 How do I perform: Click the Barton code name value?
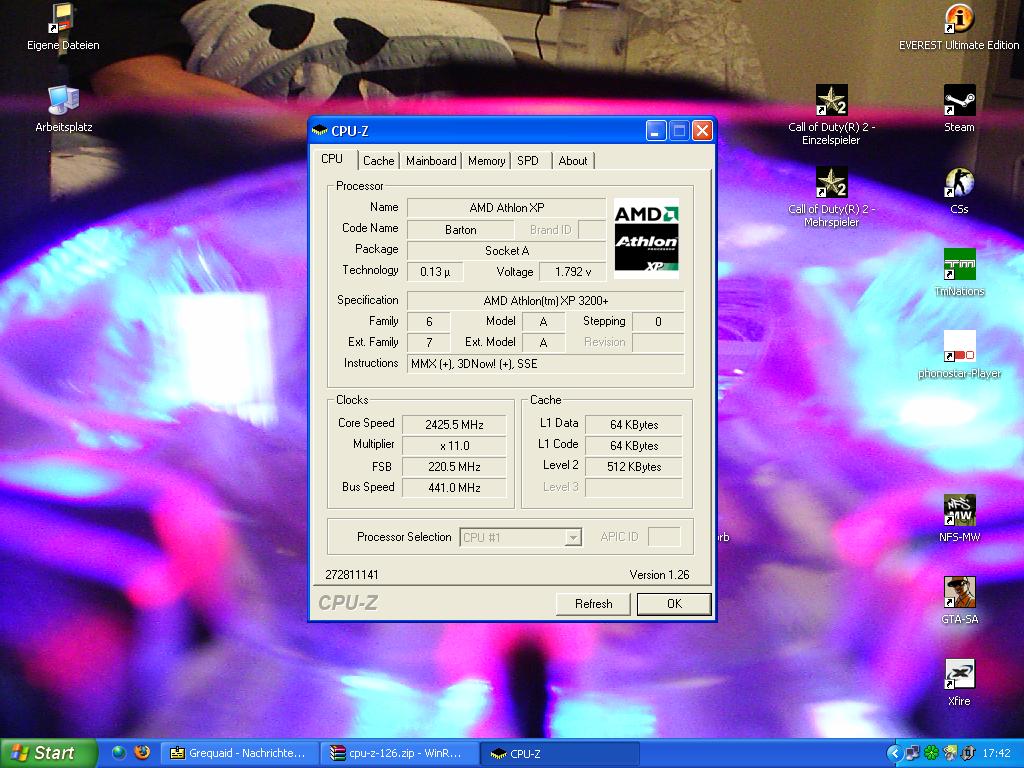[460, 230]
